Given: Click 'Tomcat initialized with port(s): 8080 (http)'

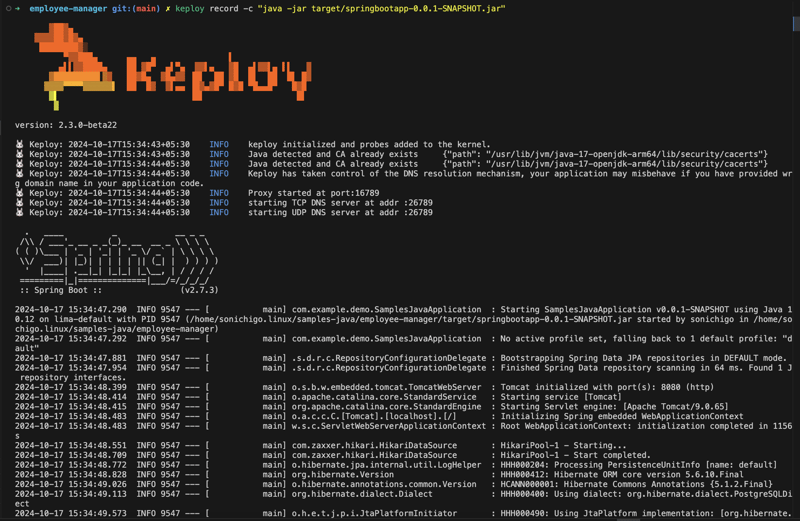Looking at the screenshot, I should 607,387.
